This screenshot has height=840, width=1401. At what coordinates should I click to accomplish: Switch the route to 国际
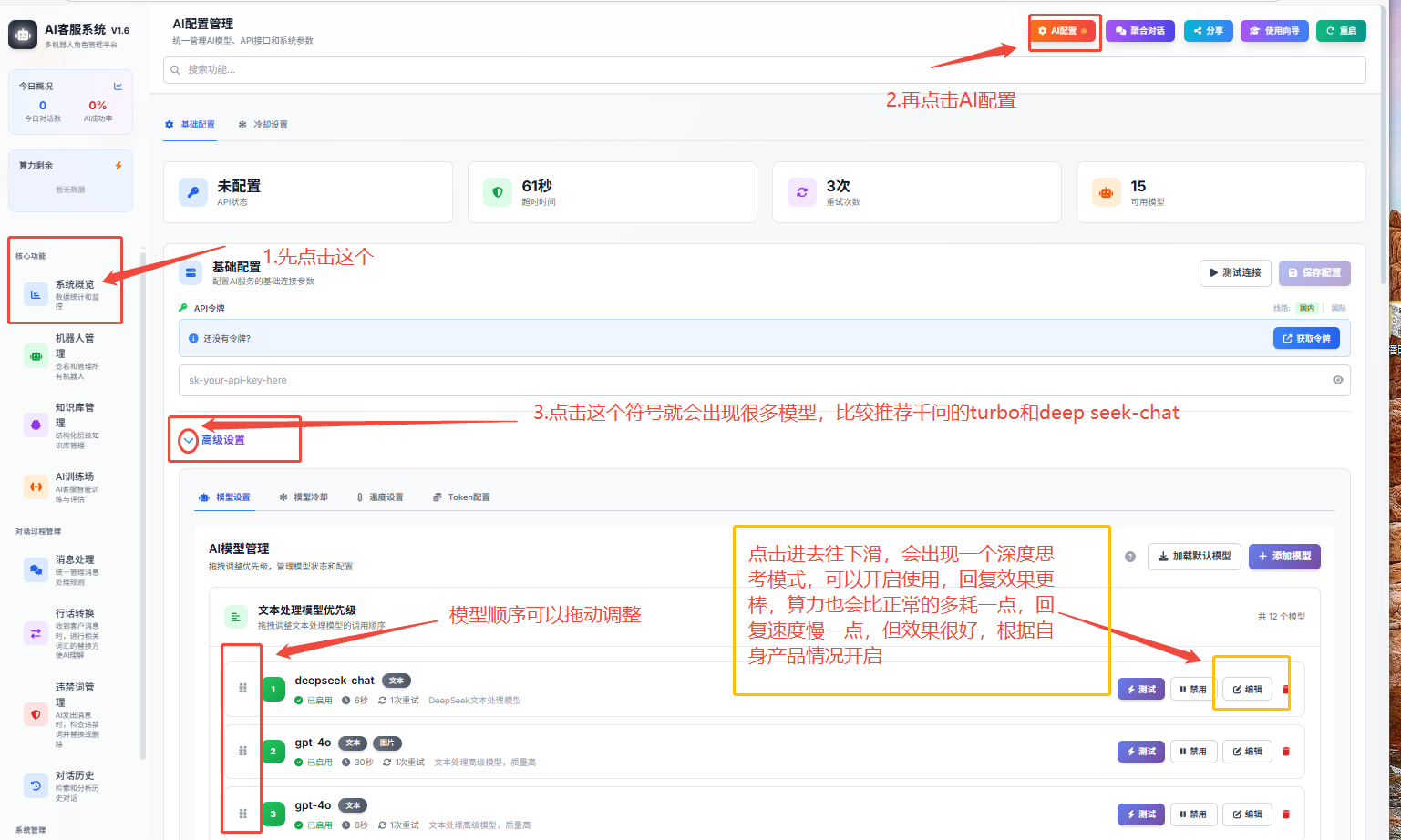pyautogui.click(x=1338, y=308)
